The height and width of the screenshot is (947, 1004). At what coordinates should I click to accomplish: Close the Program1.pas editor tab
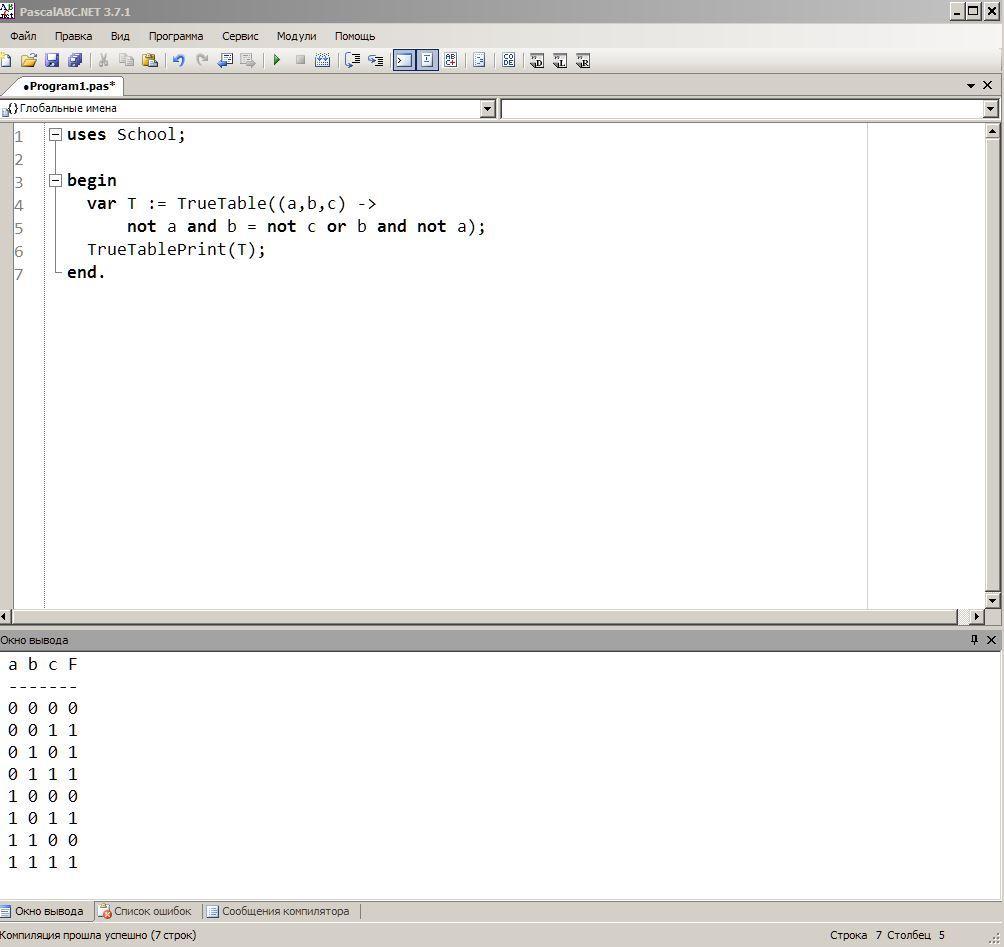click(x=987, y=85)
